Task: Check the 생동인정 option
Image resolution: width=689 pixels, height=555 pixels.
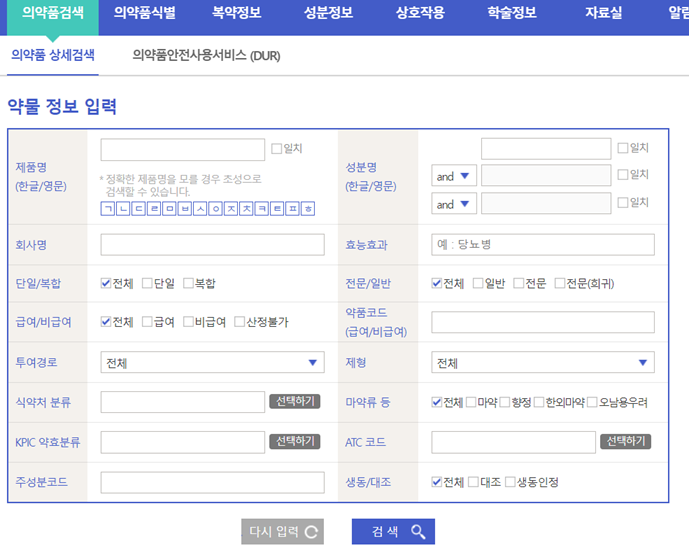Action: (510, 482)
